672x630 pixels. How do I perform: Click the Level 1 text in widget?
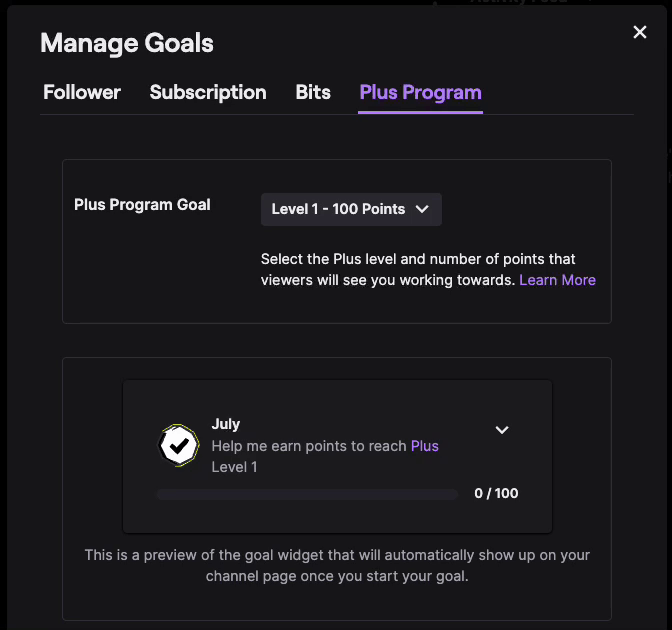pyautogui.click(x=234, y=467)
